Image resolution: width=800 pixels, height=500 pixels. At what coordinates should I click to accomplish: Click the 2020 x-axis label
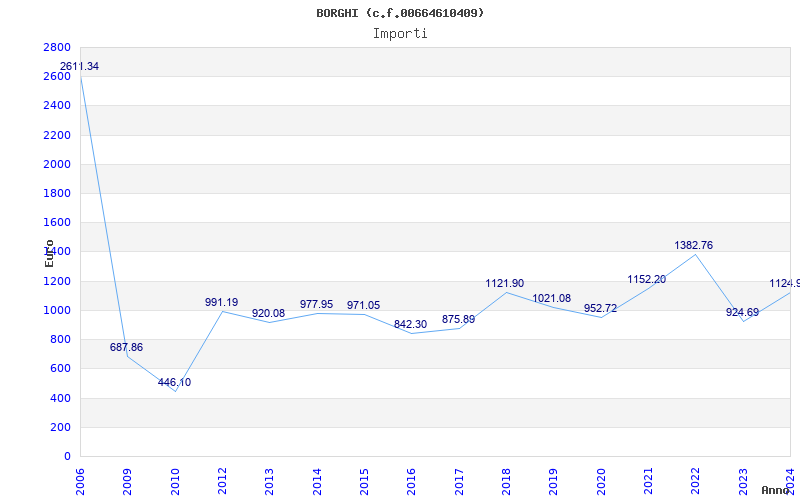click(x=601, y=482)
